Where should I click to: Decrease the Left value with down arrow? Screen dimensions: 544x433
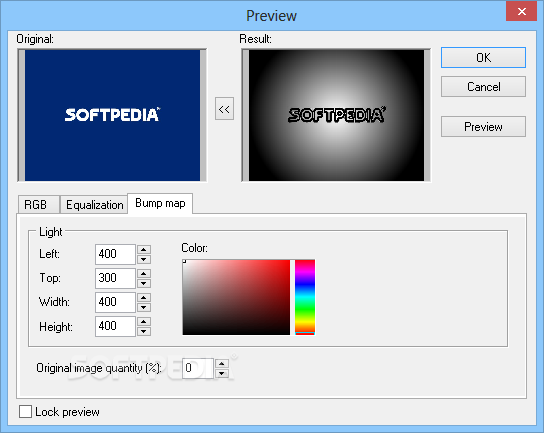[144, 259]
